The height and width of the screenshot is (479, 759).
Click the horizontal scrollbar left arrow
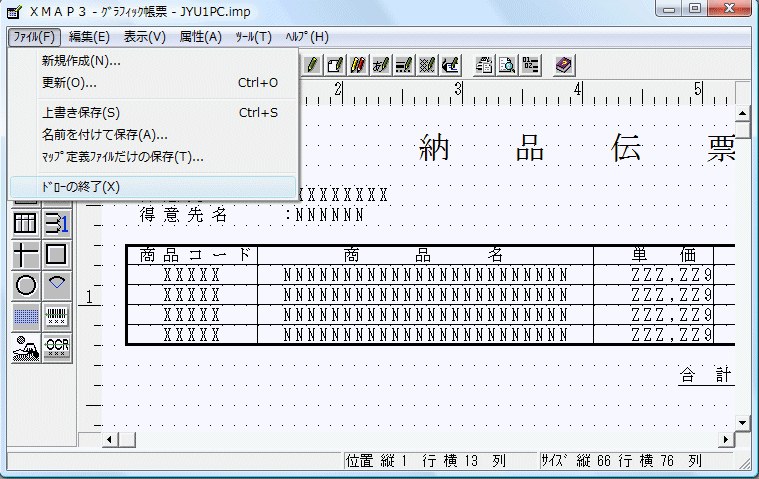[110, 439]
